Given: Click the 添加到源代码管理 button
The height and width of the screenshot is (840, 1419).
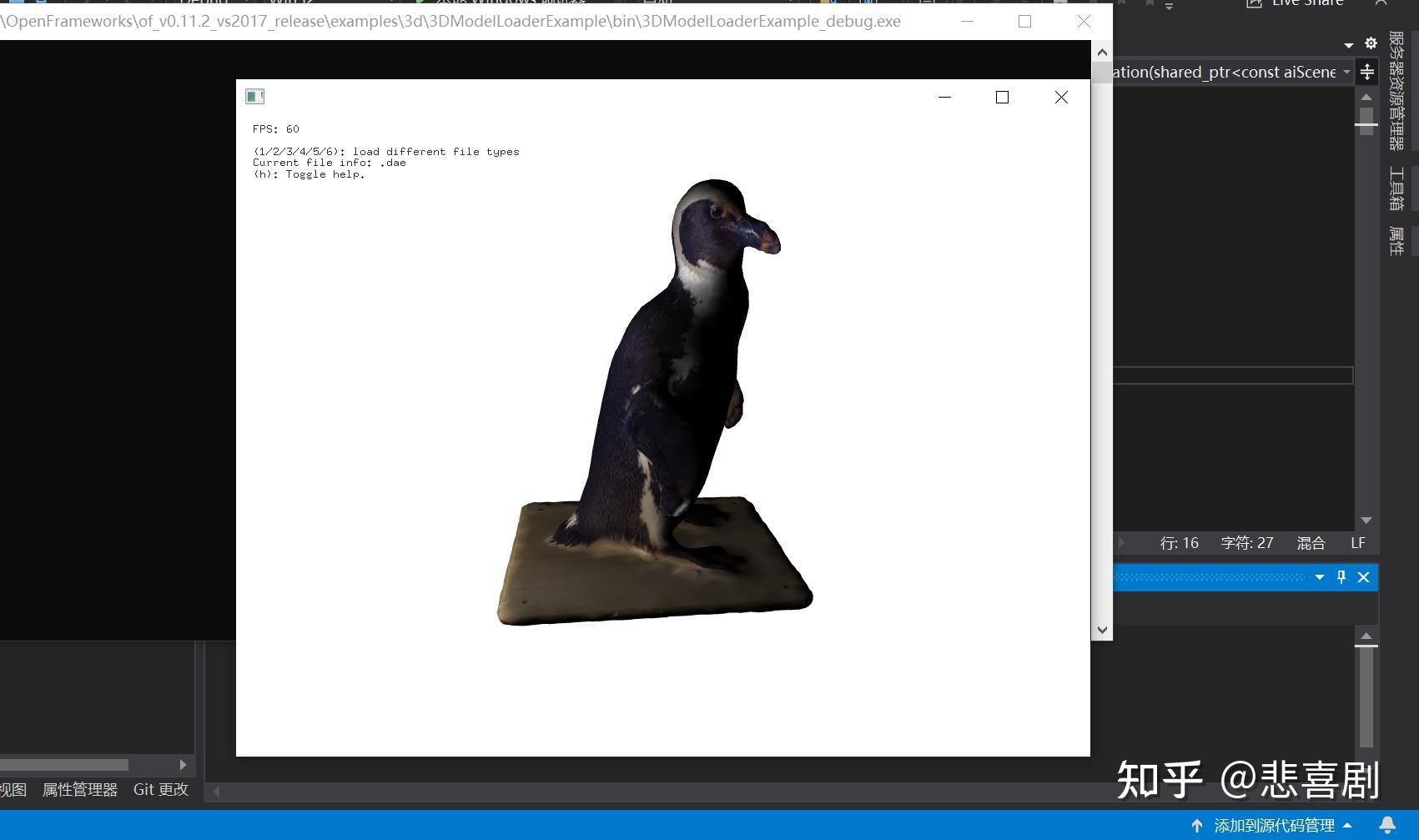Looking at the screenshot, I should tap(1272, 826).
